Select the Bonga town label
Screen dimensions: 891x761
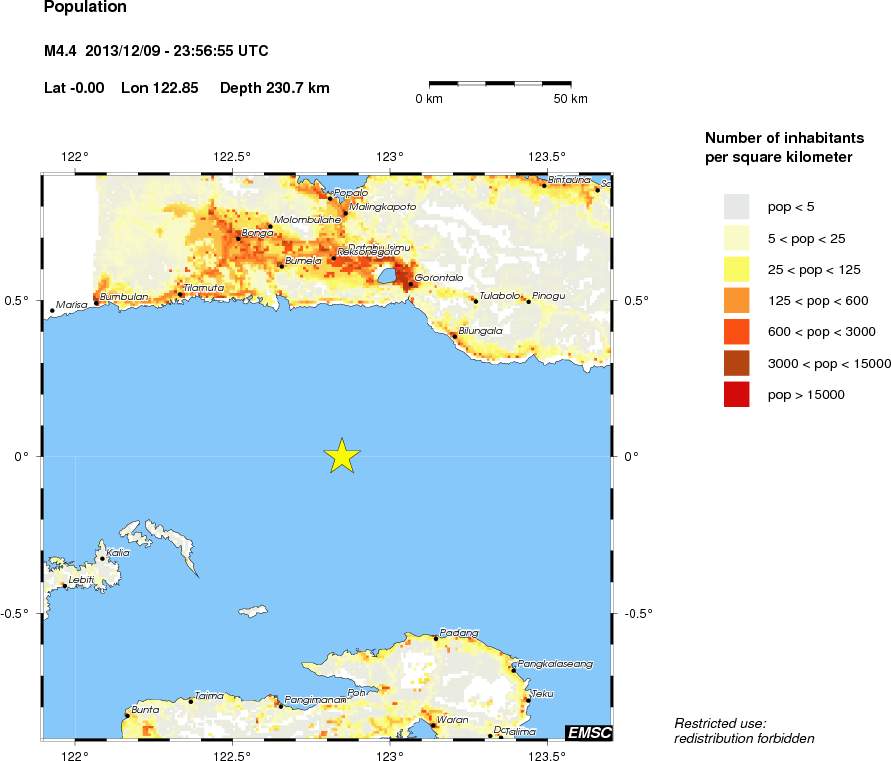pyautogui.click(x=257, y=233)
